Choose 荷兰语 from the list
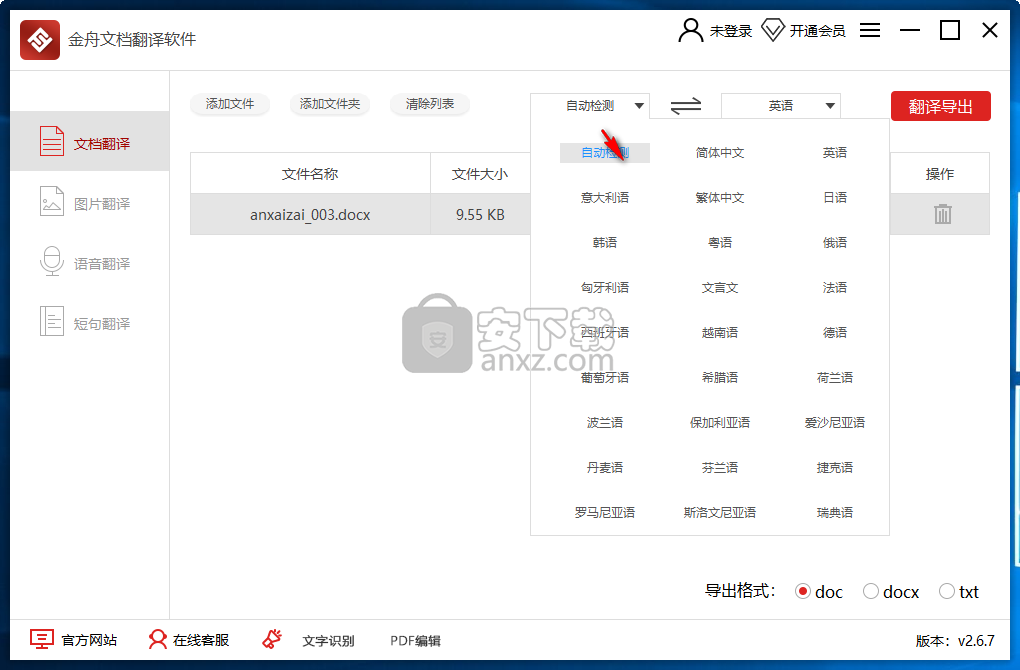 click(x=835, y=377)
